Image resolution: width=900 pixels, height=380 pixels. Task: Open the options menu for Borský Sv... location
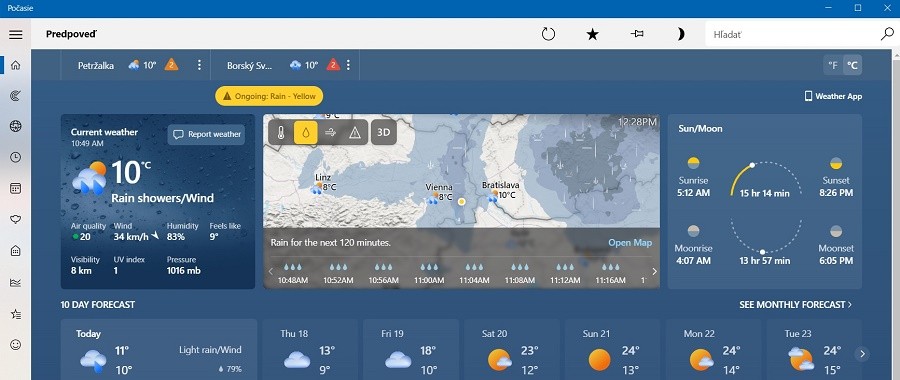pyautogui.click(x=348, y=65)
